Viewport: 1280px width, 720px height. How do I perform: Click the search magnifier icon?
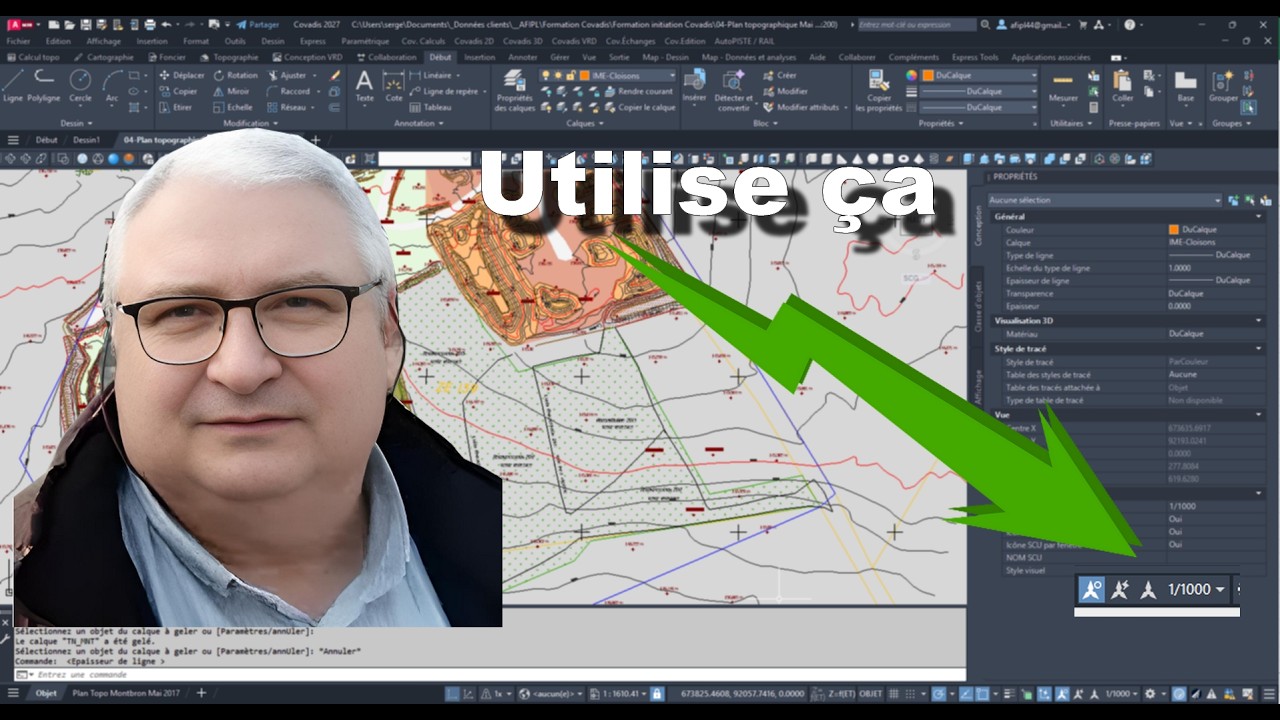pyautogui.click(x=987, y=24)
